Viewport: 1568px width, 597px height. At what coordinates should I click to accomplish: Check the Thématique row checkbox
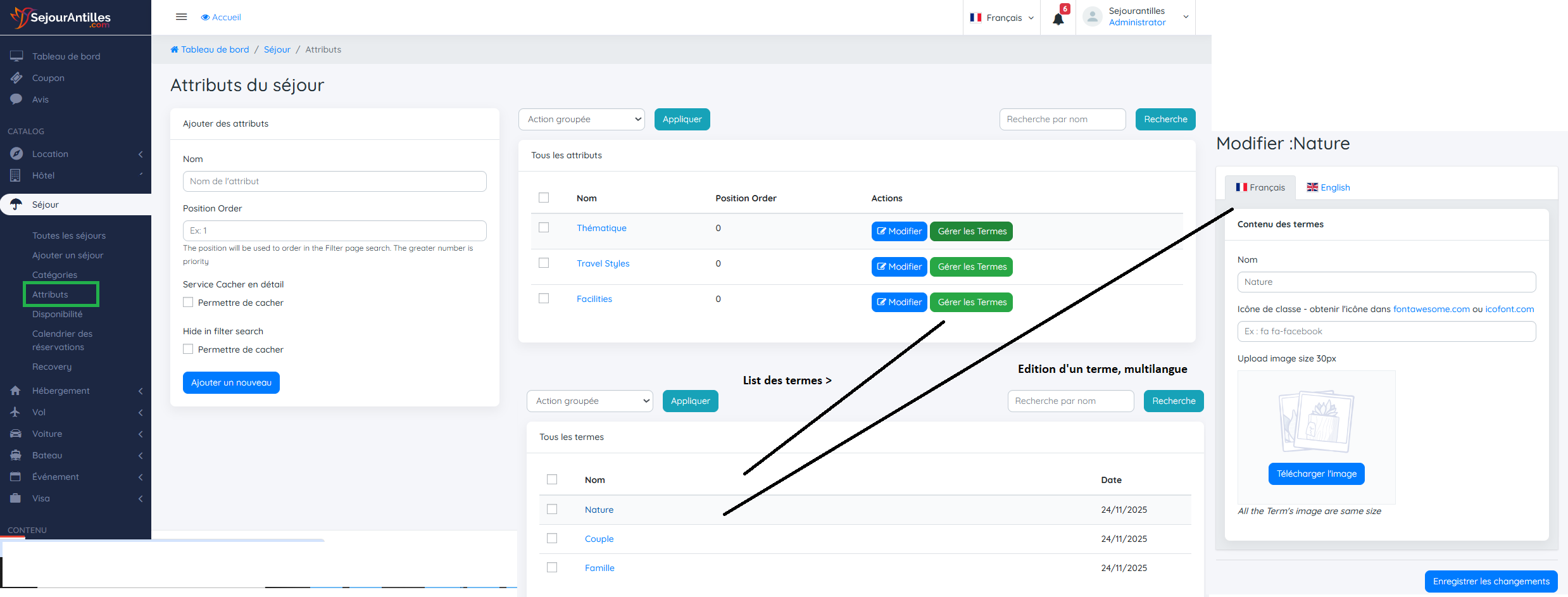544,227
